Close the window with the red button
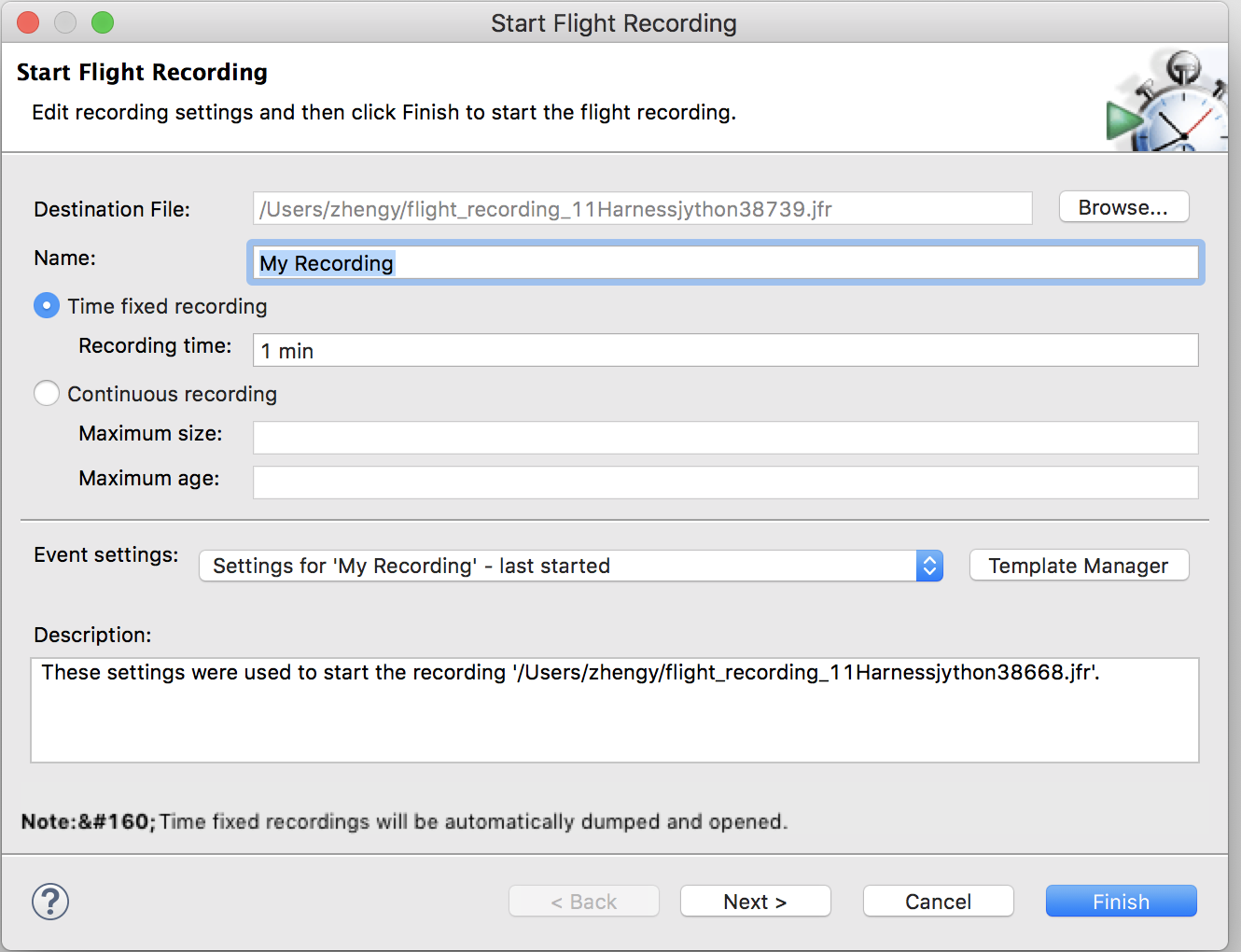 click(x=28, y=22)
